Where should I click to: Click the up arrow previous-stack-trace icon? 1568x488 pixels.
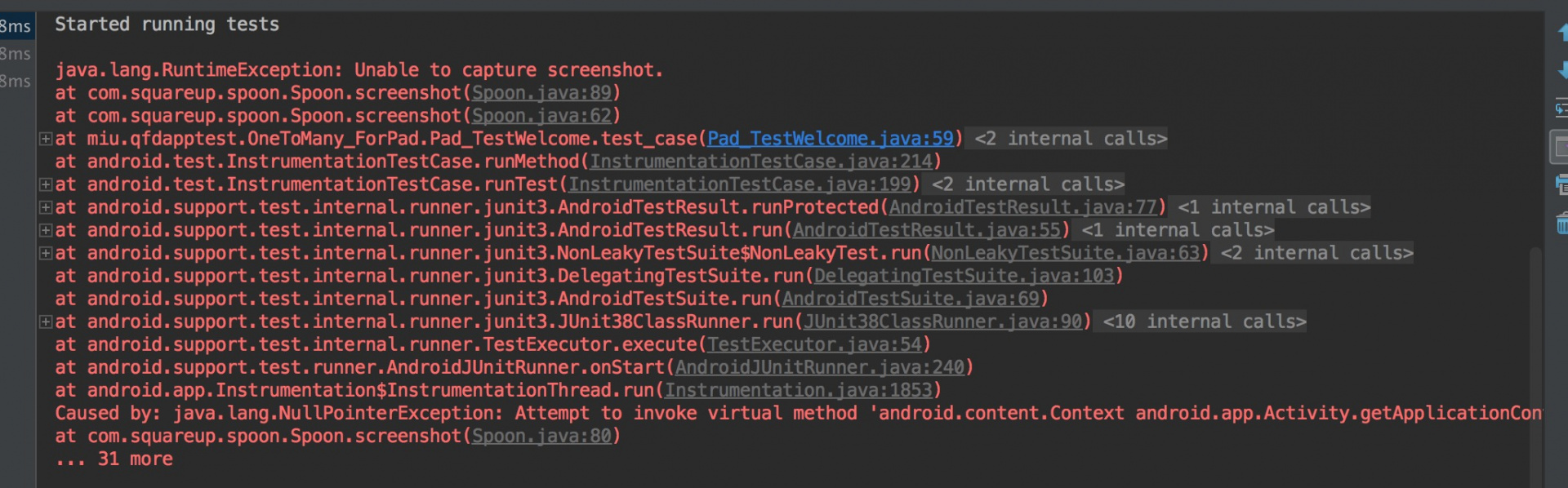pyautogui.click(x=1562, y=33)
